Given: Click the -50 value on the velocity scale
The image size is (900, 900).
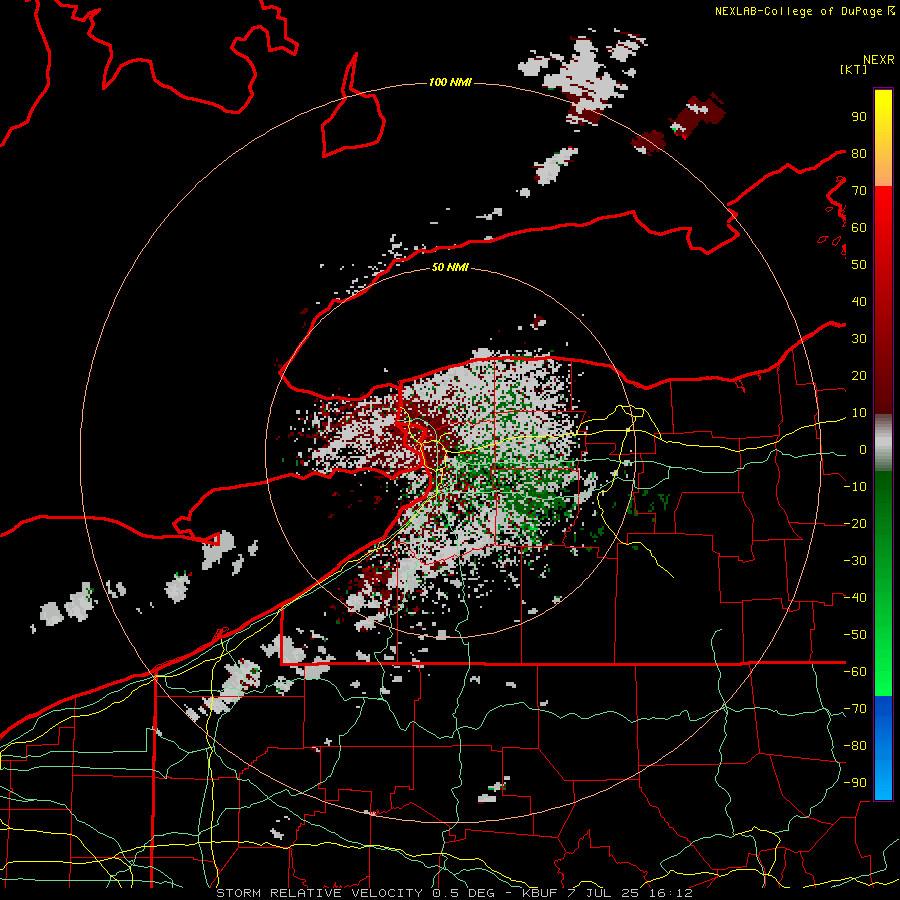Looking at the screenshot, I should tap(855, 635).
